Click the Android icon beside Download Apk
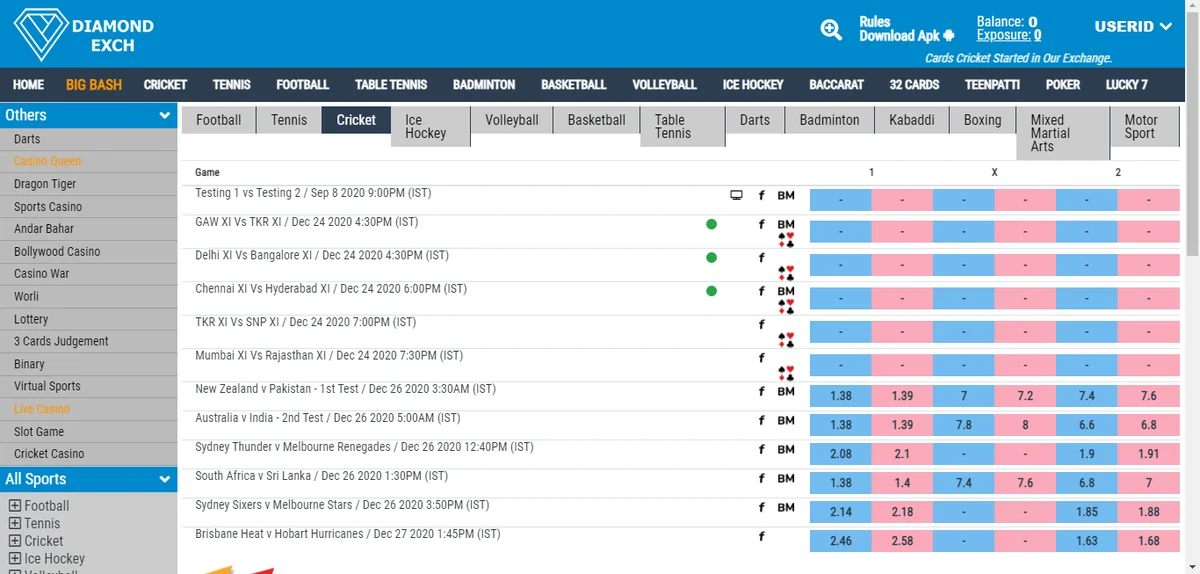This screenshot has height=574, width=1200. 949,35
